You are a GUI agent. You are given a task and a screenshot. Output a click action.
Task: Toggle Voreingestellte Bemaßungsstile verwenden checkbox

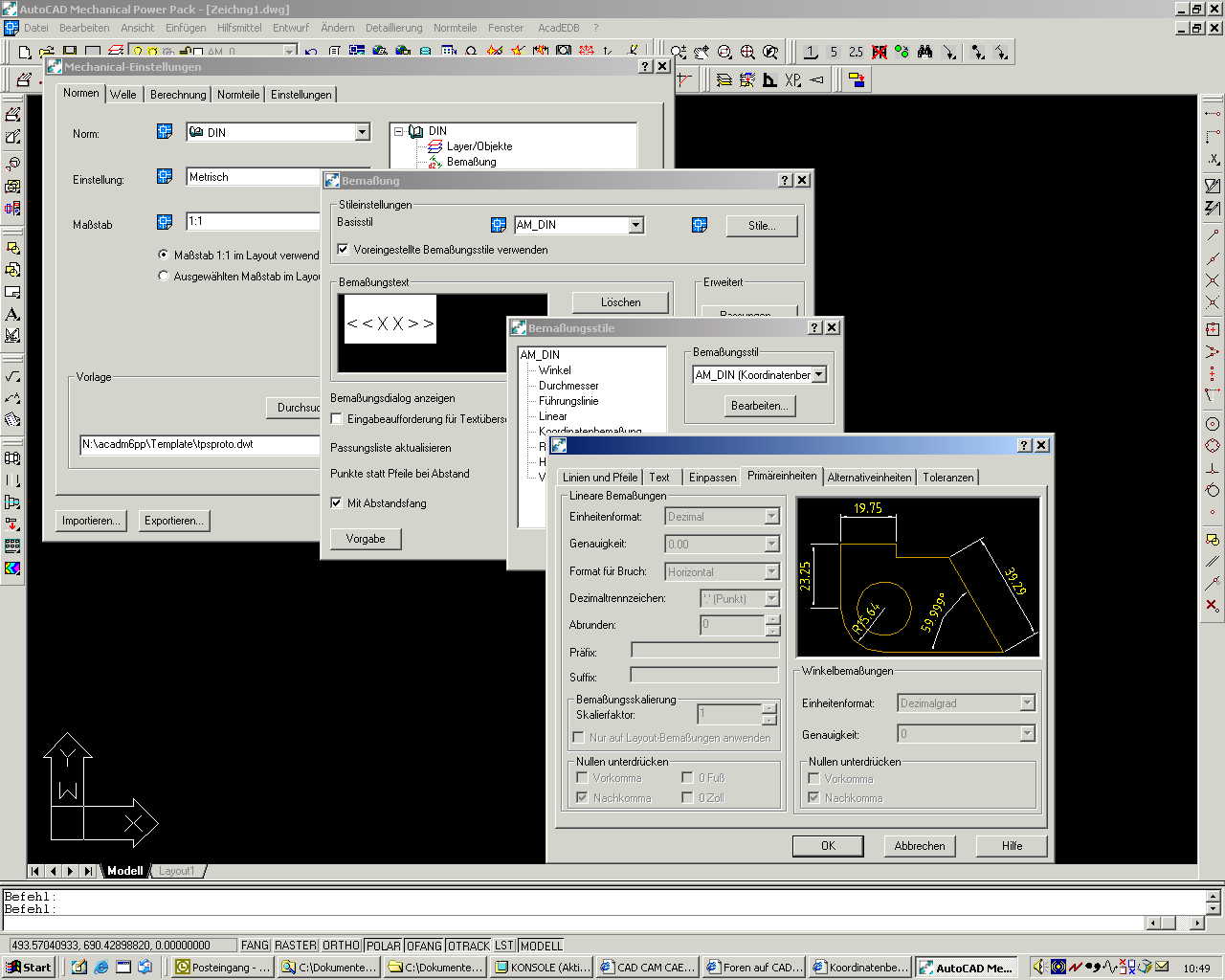343,250
